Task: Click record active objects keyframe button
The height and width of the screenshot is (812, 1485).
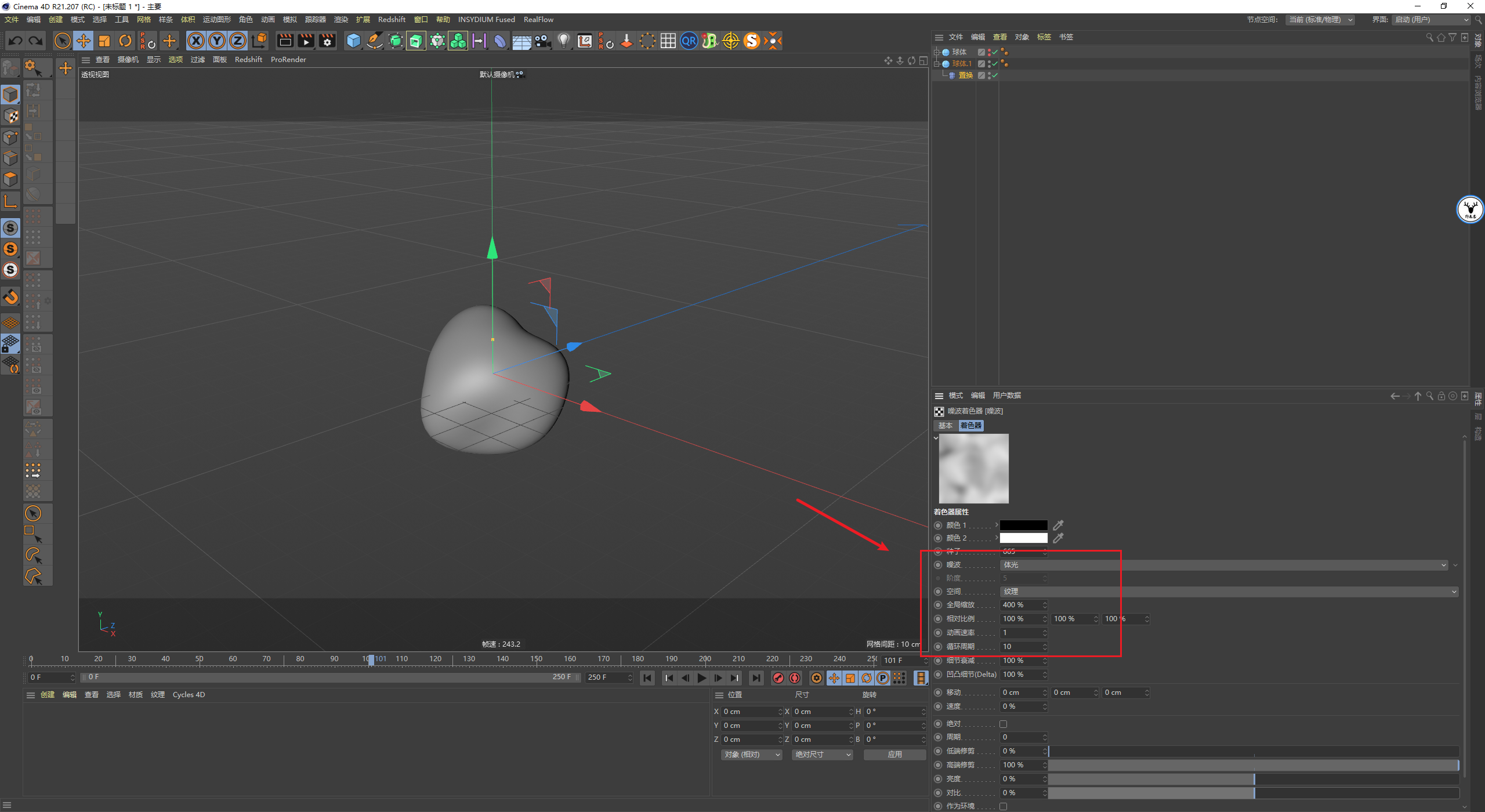Action: coord(778,678)
